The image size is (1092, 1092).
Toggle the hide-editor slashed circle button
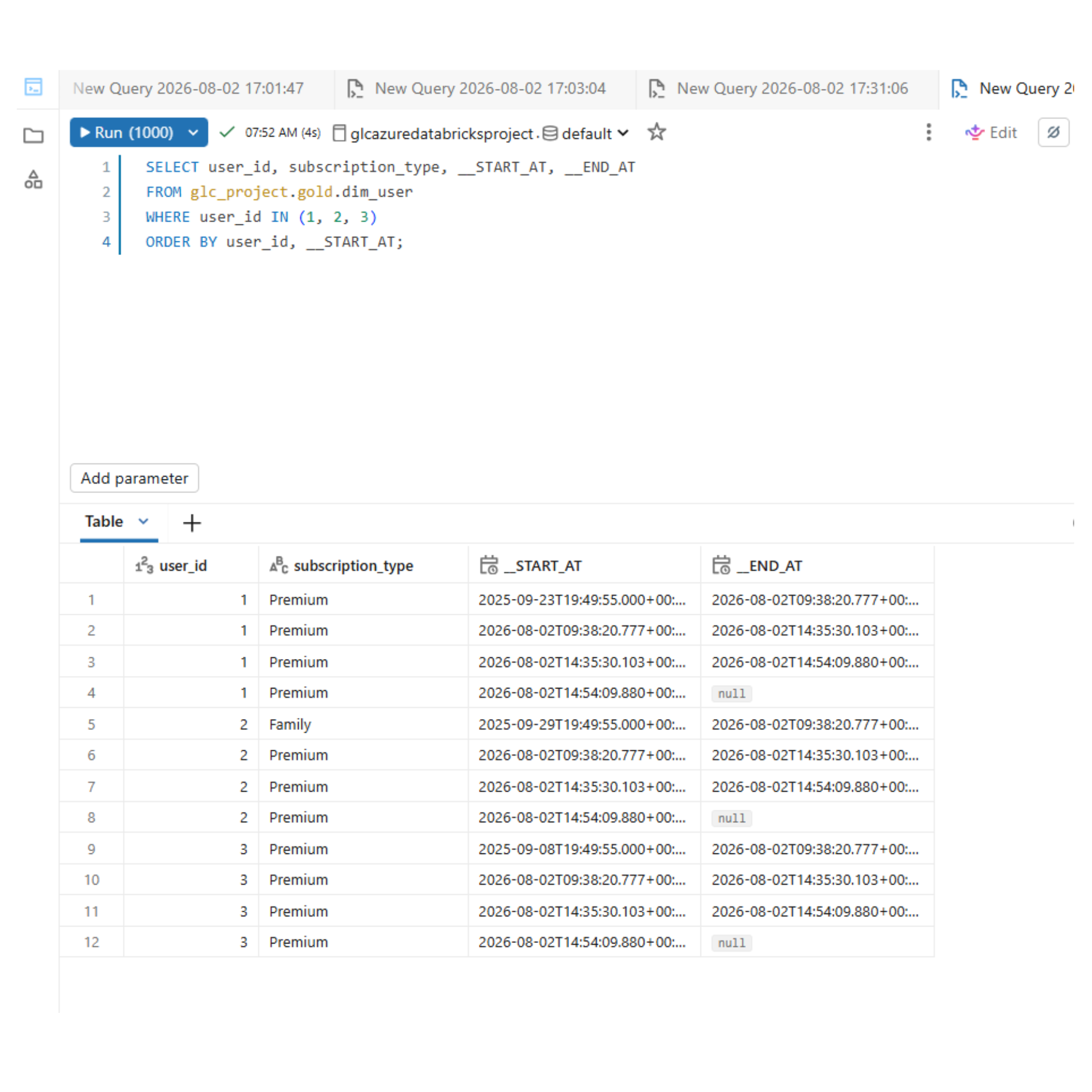1053,132
